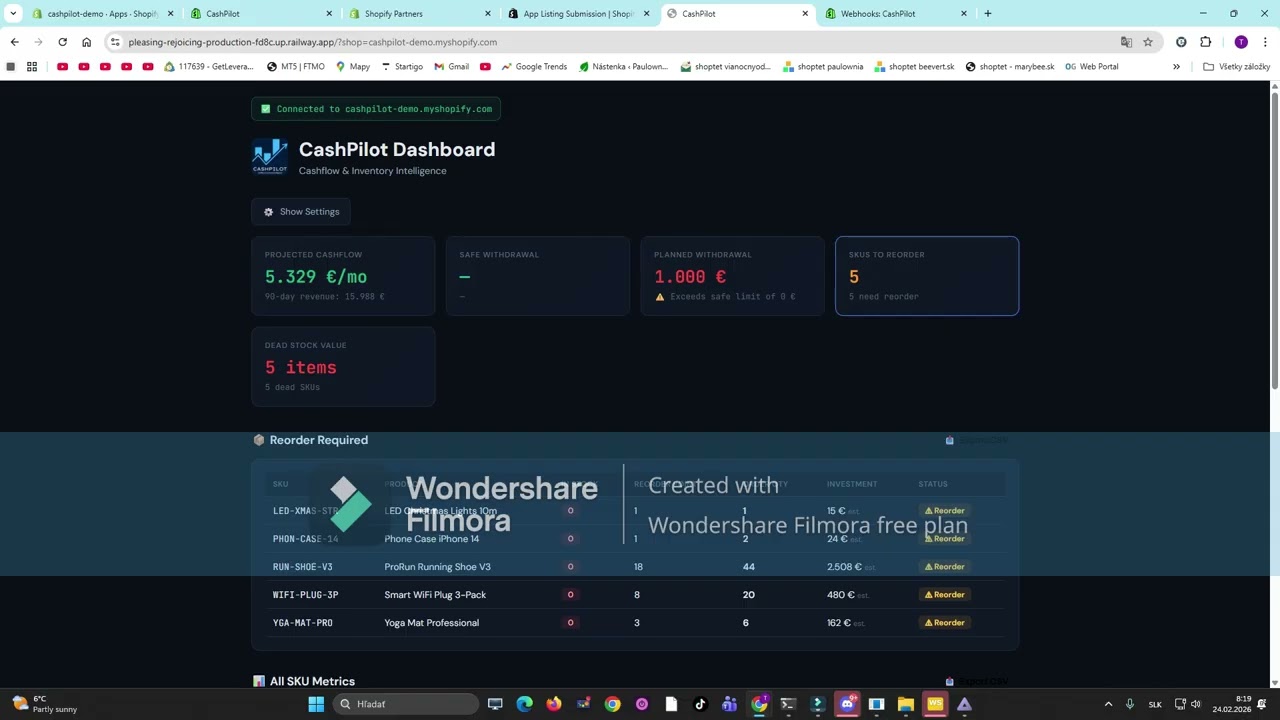Open the Show Settings button
The width and height of the screenshot is (1280, 720).
click(301, 212)
